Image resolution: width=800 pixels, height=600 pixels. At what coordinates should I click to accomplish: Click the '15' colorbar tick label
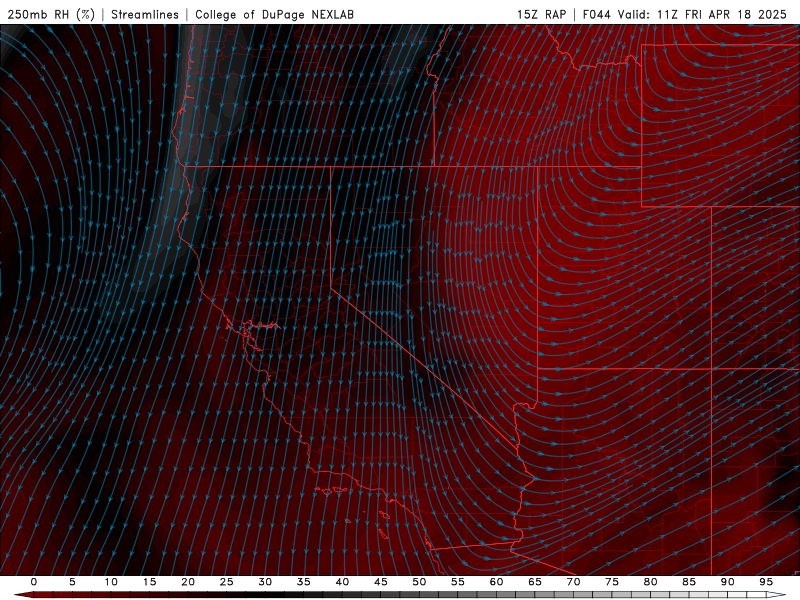tap(149, 582)
